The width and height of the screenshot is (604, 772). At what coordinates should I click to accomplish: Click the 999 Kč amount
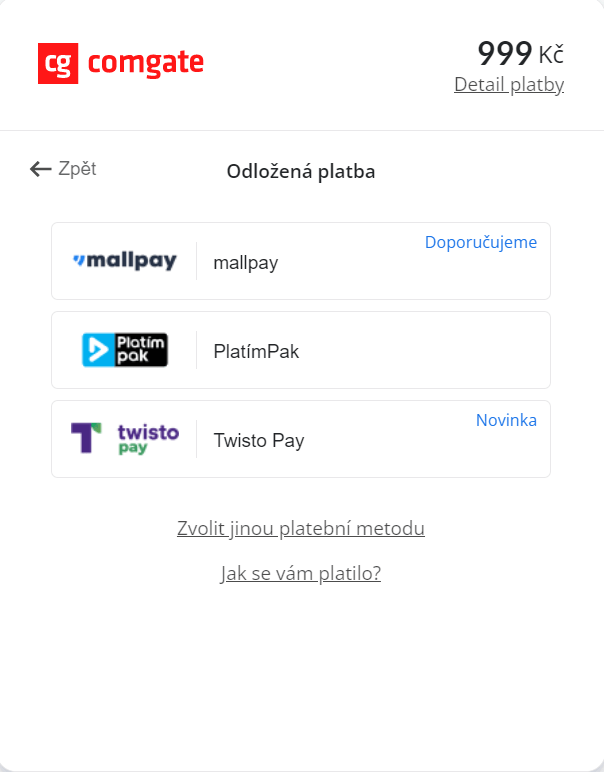point(520,53)
